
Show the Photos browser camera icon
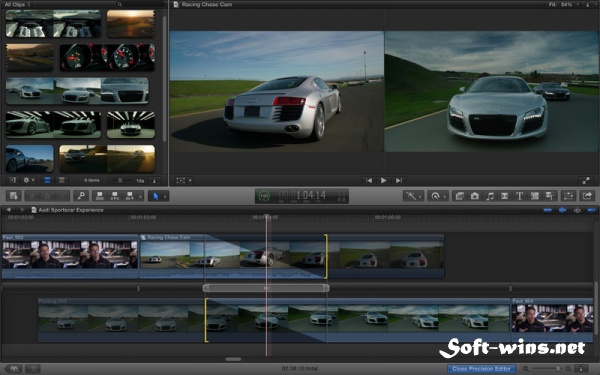point(474,196)
